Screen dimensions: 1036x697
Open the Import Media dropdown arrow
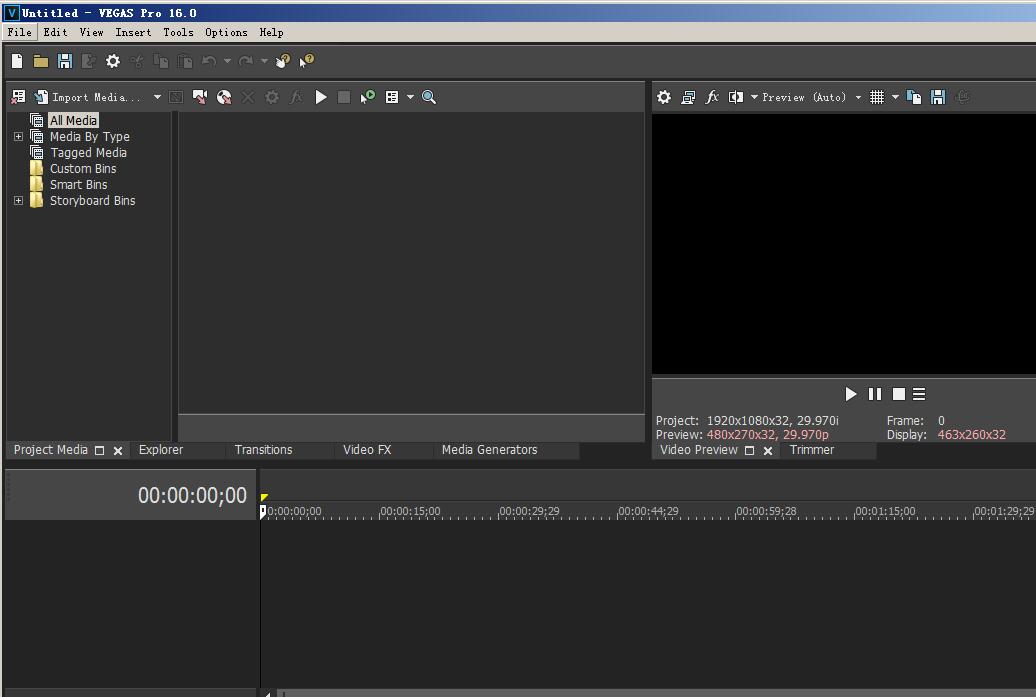157,97
